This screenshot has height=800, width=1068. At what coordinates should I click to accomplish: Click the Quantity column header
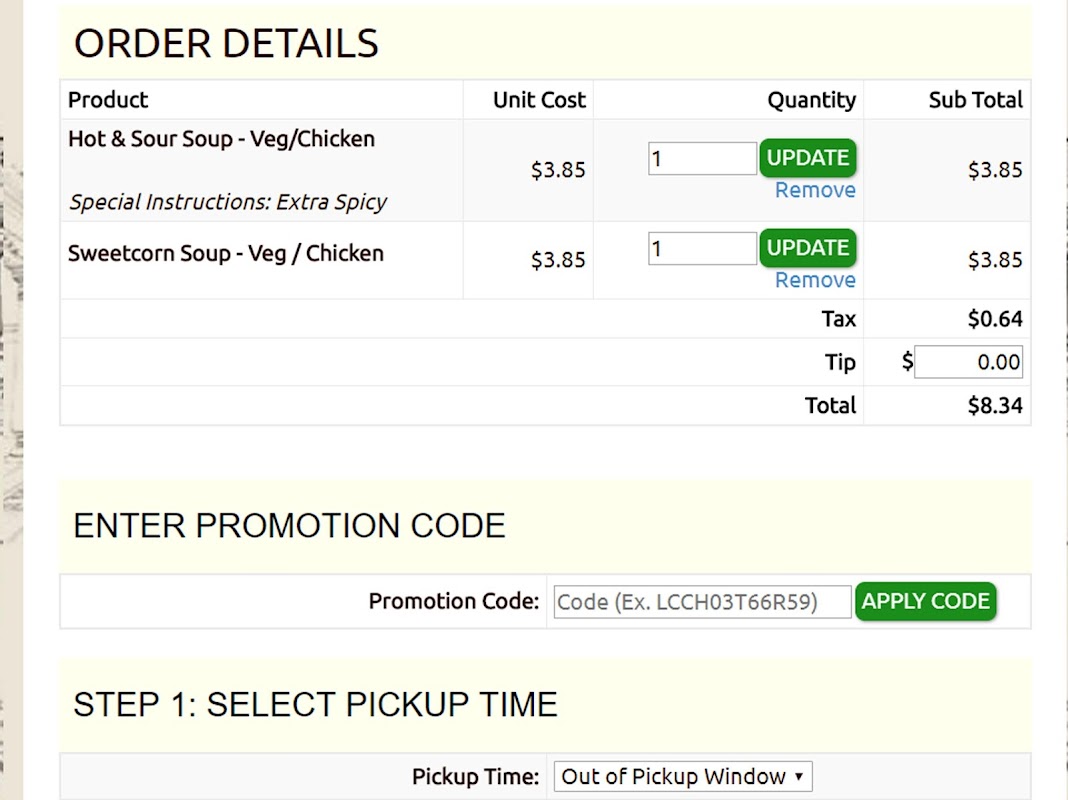(812, 100)
